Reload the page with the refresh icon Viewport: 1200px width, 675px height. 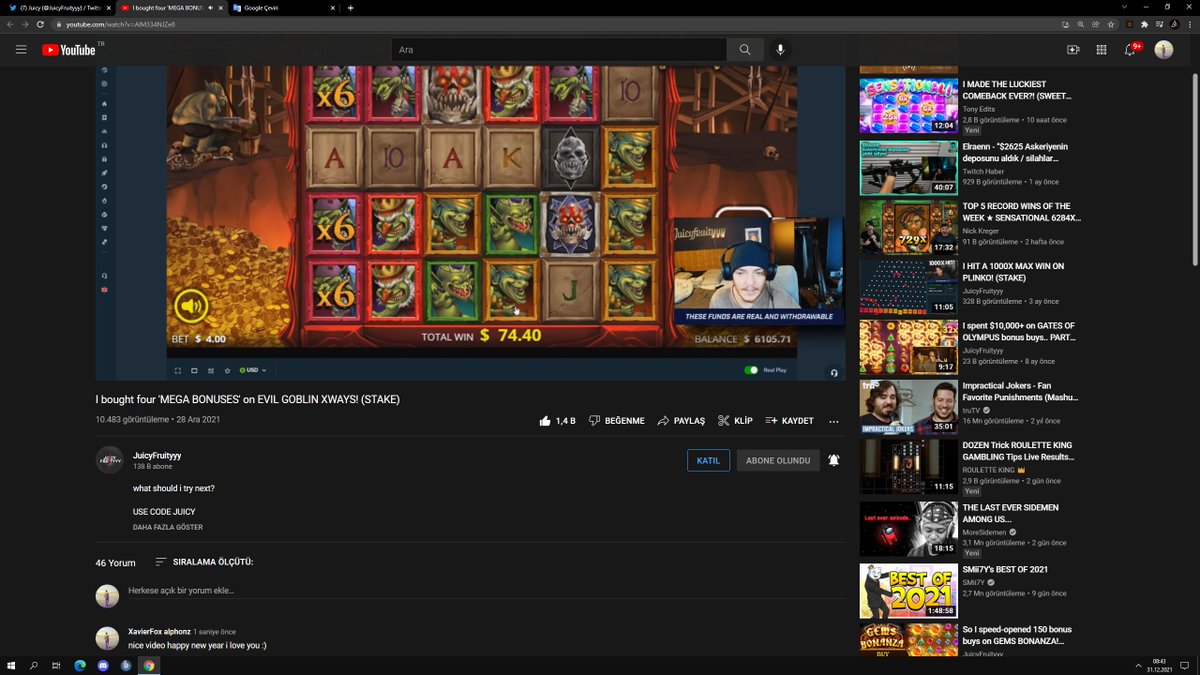(40, 23)
